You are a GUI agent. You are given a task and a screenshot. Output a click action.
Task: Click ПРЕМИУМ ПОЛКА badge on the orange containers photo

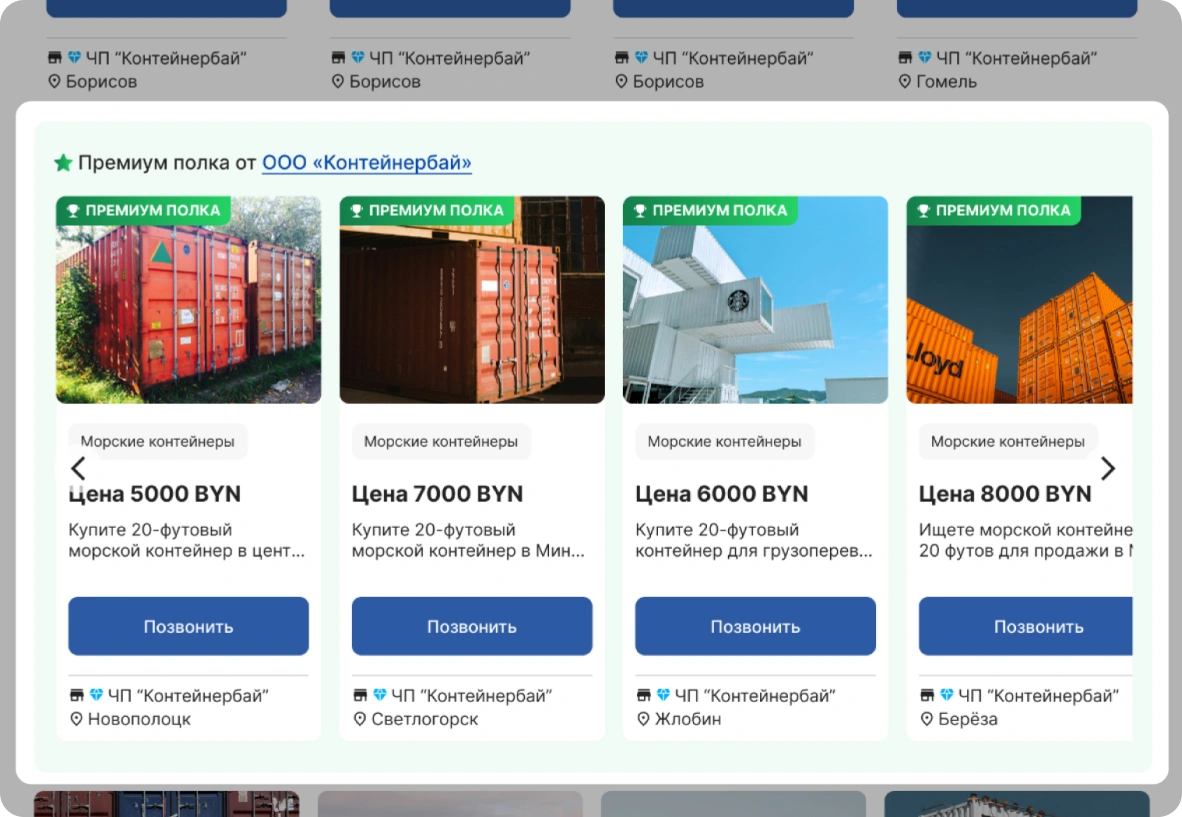click(993, 211)
